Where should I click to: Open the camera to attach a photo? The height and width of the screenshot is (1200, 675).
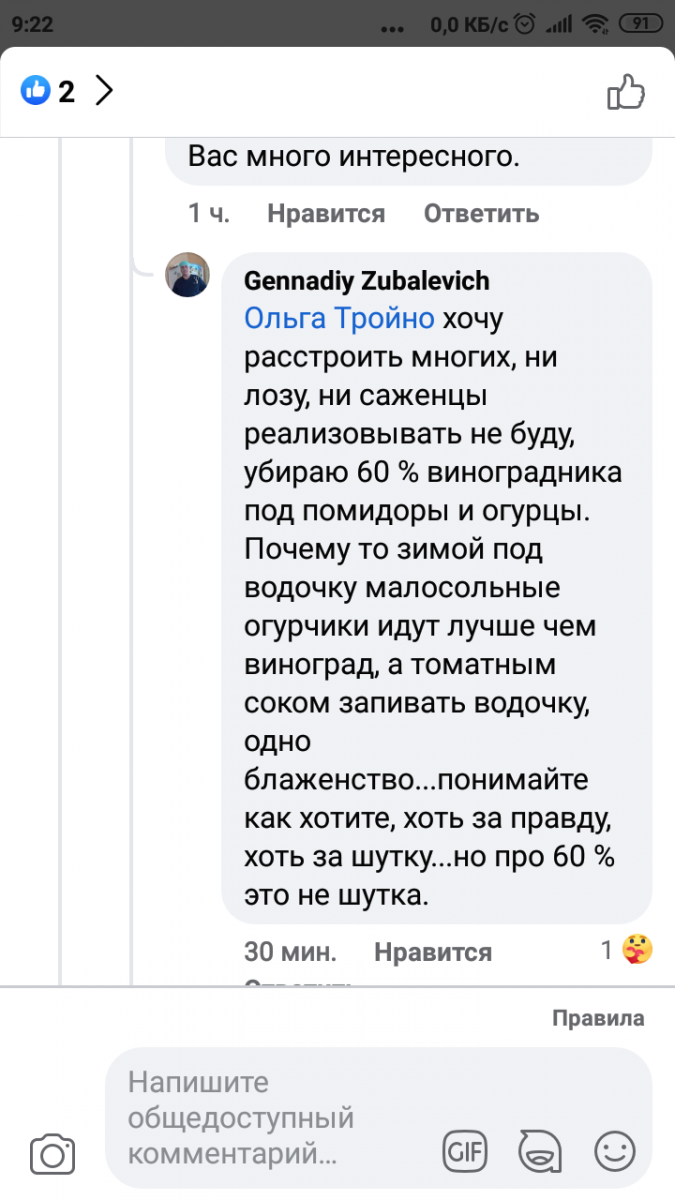[x=53, y=1153]
